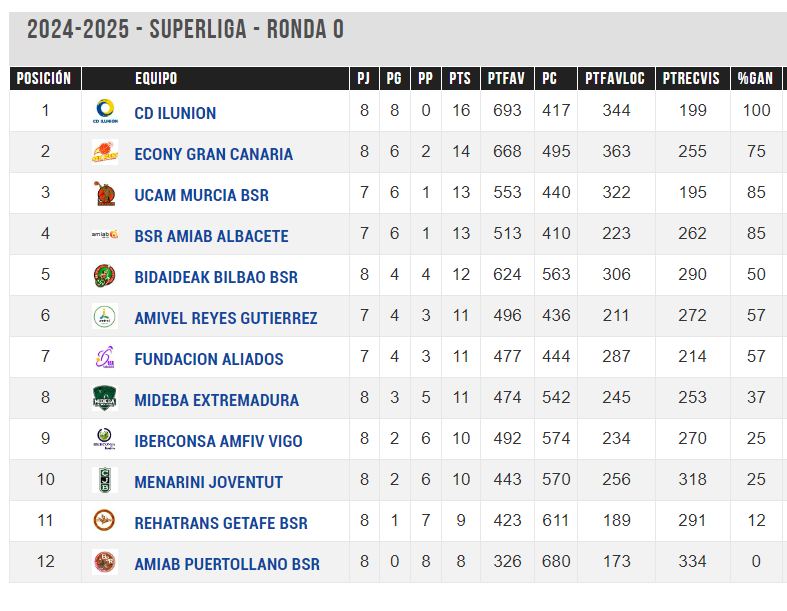Click the Iberconsa Amfiv Vigo logo
787x611 pixels.
coord(105,439)
